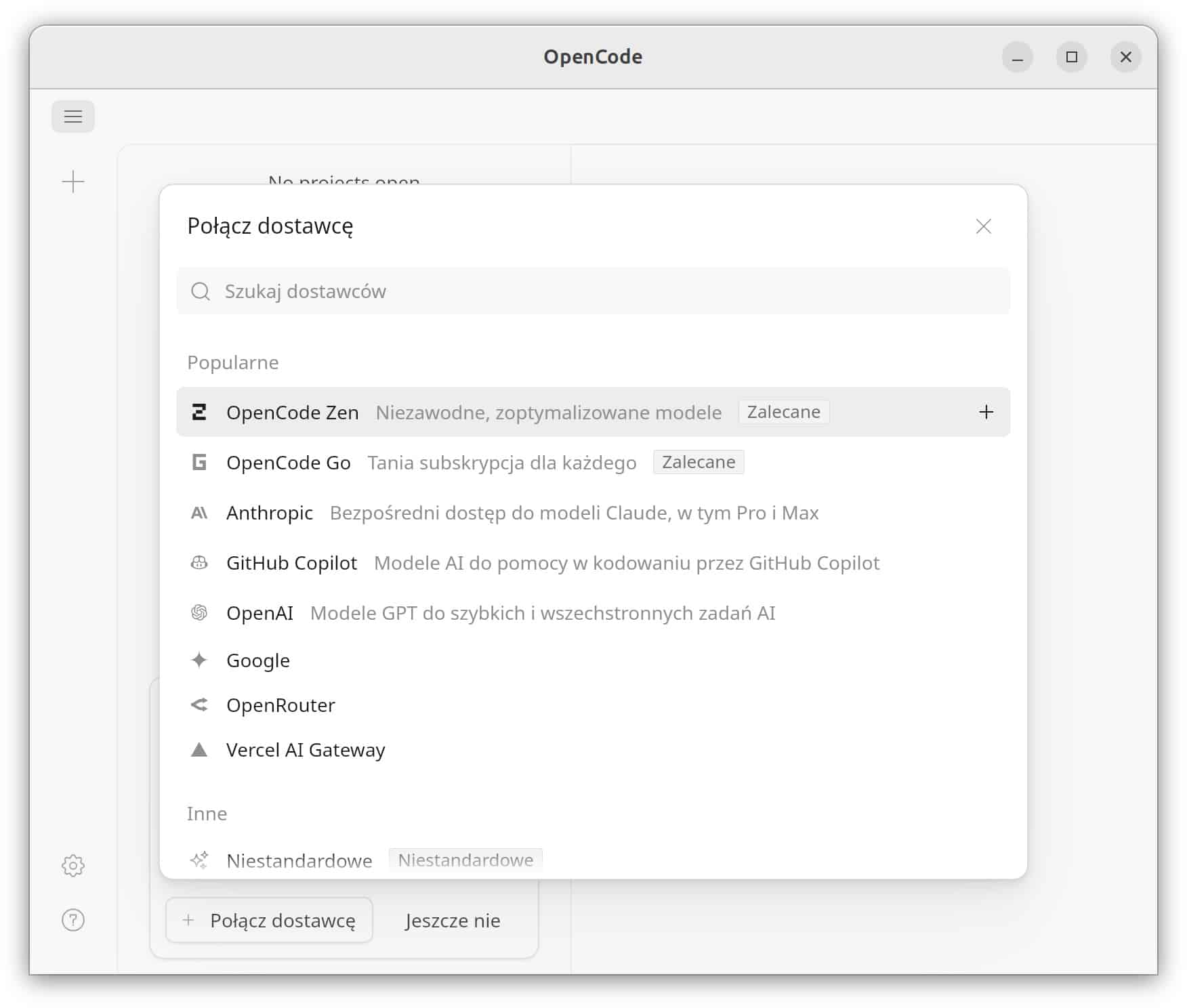Toggle the sidebar hamburger menu

click(x=73, y=117)
